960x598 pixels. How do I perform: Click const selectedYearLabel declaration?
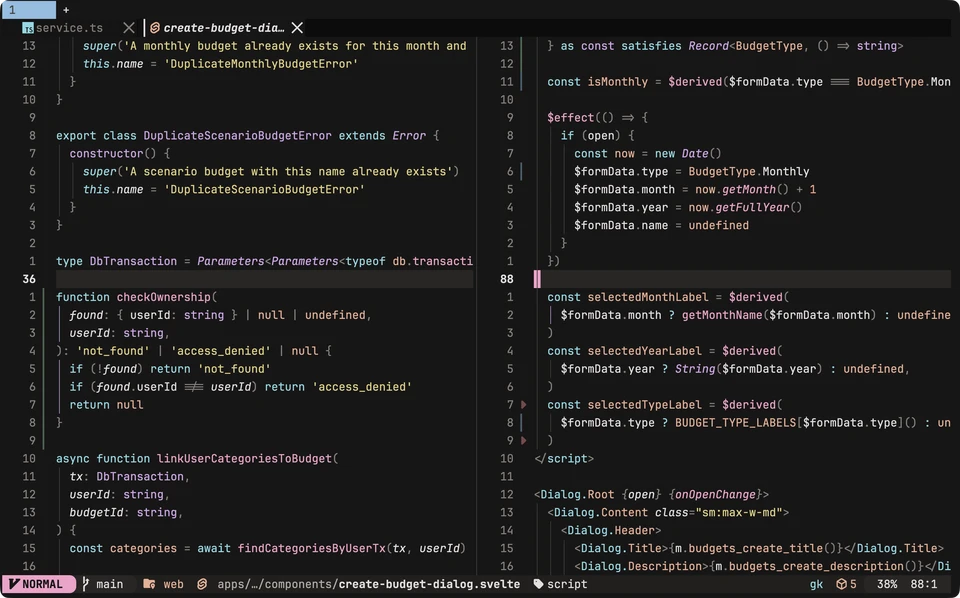tap(665, 351)
